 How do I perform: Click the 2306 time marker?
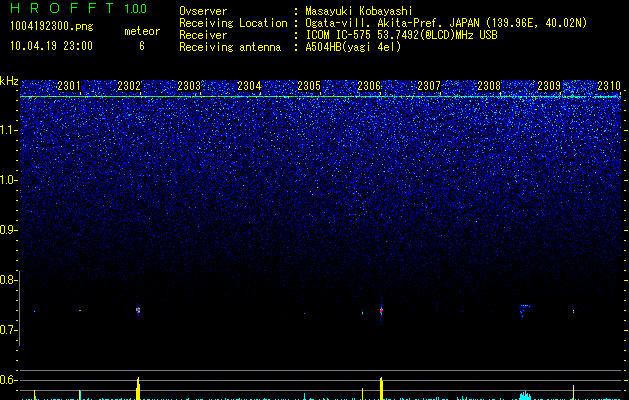pyautogui.click(x=369, y=86)
